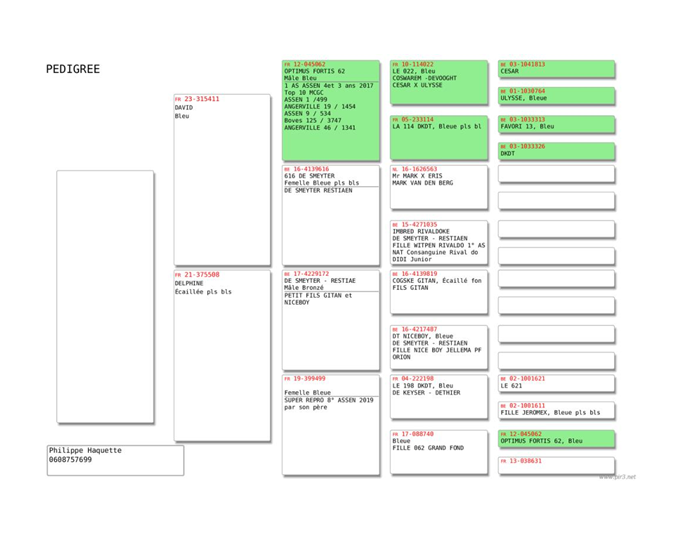Click the green CESAR ancestor box
The height and width of the screenshot is (545, 680).
(x=557, y=69)
